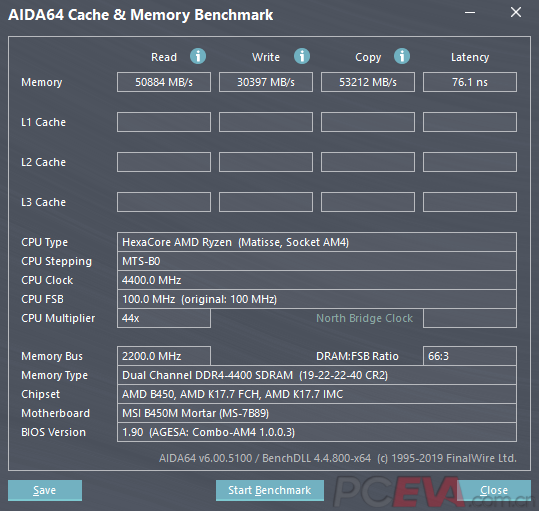The image size is (539, 511).
Task: Click the empty North Bridge Clock field
Action: click(x=470, y=318)
